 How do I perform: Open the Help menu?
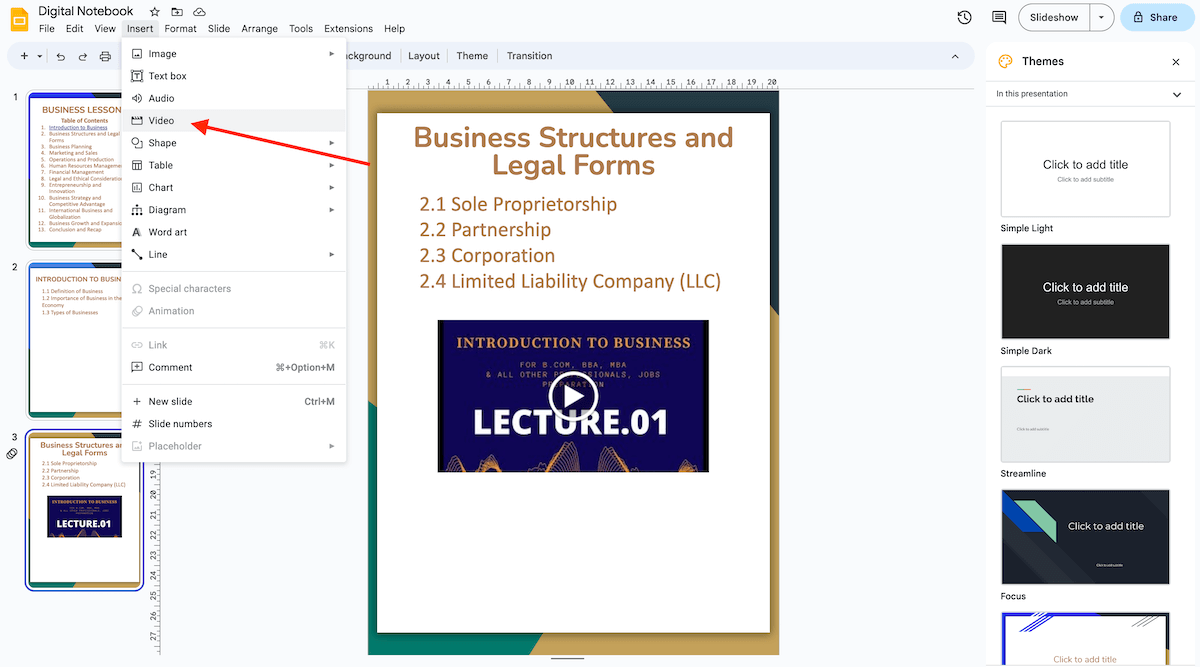click(395, 29)
